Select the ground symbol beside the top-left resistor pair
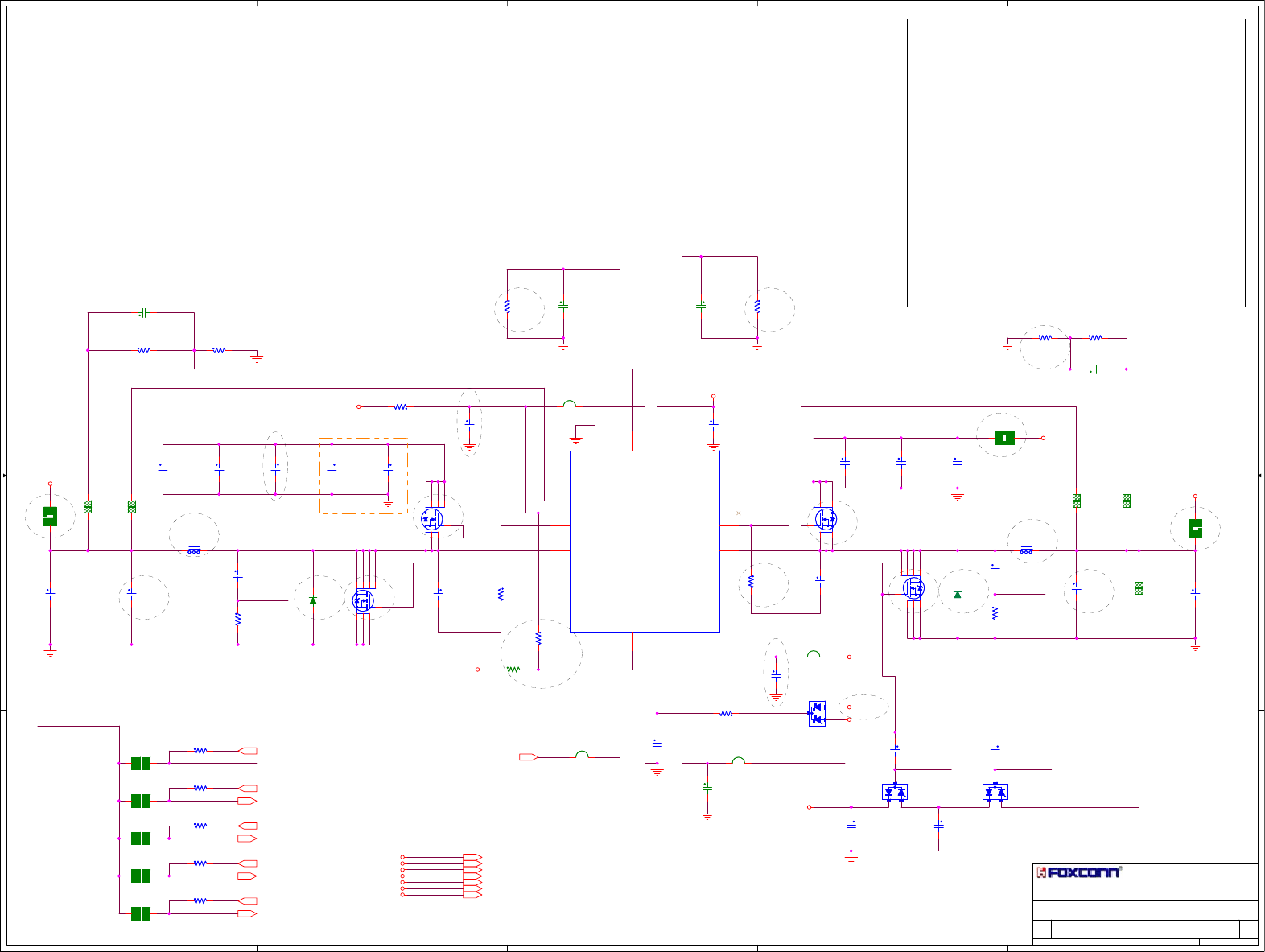 click(x=257, y=358)
